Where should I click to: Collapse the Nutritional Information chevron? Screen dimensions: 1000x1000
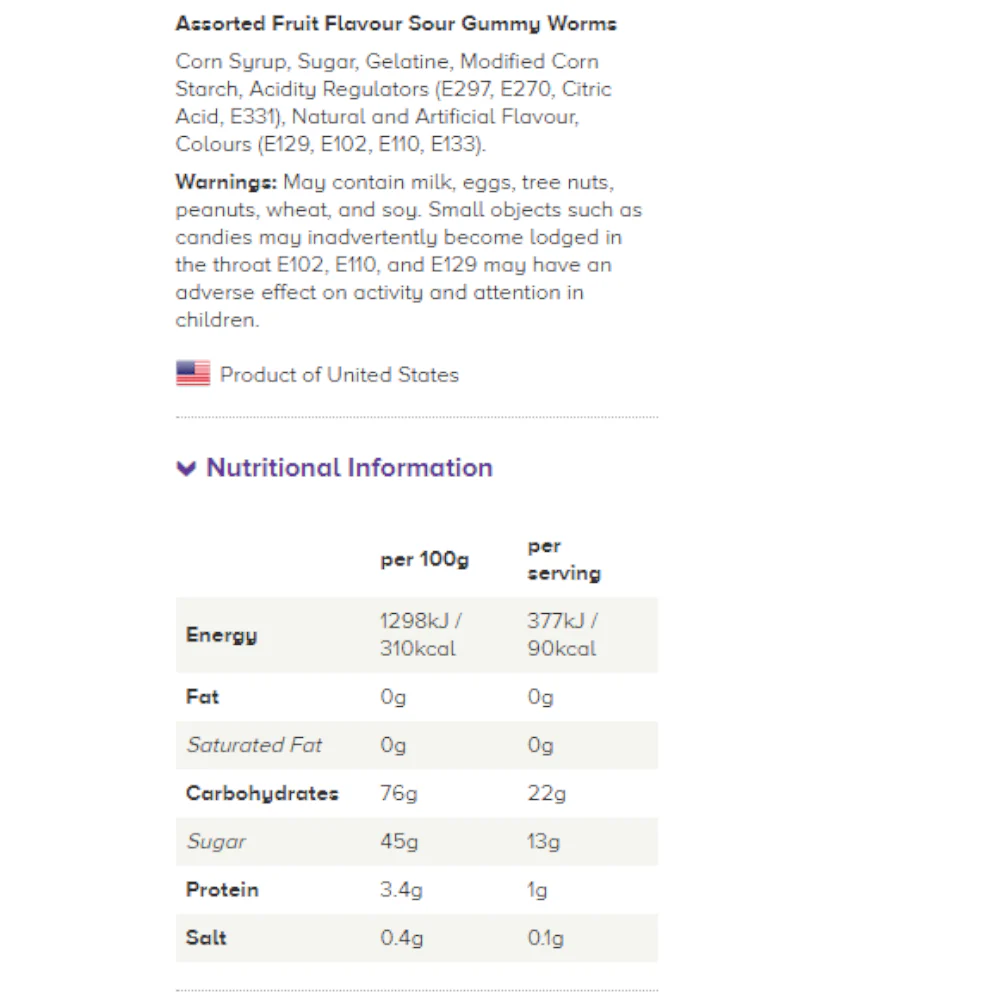click(186, 469)
